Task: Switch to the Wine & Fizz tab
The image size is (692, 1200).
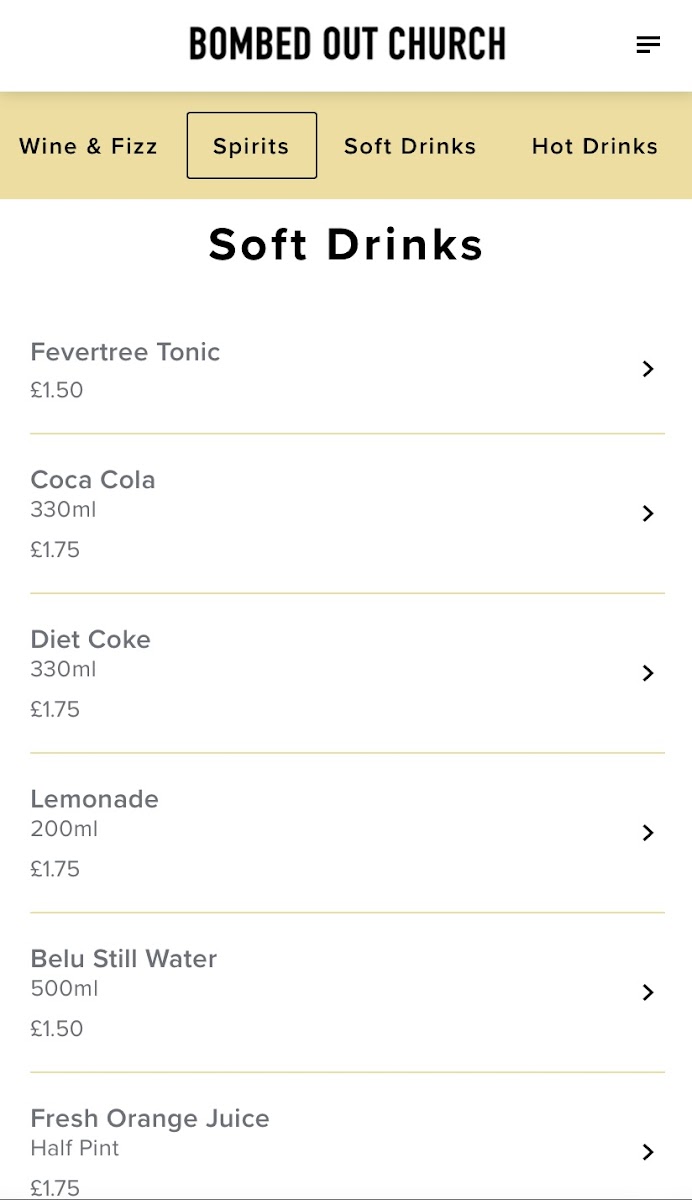Action: (88, 146)
